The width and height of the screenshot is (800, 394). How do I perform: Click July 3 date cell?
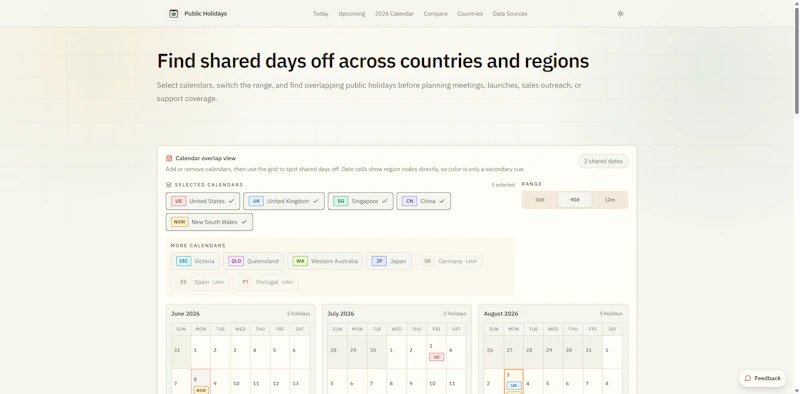(436, 352)
